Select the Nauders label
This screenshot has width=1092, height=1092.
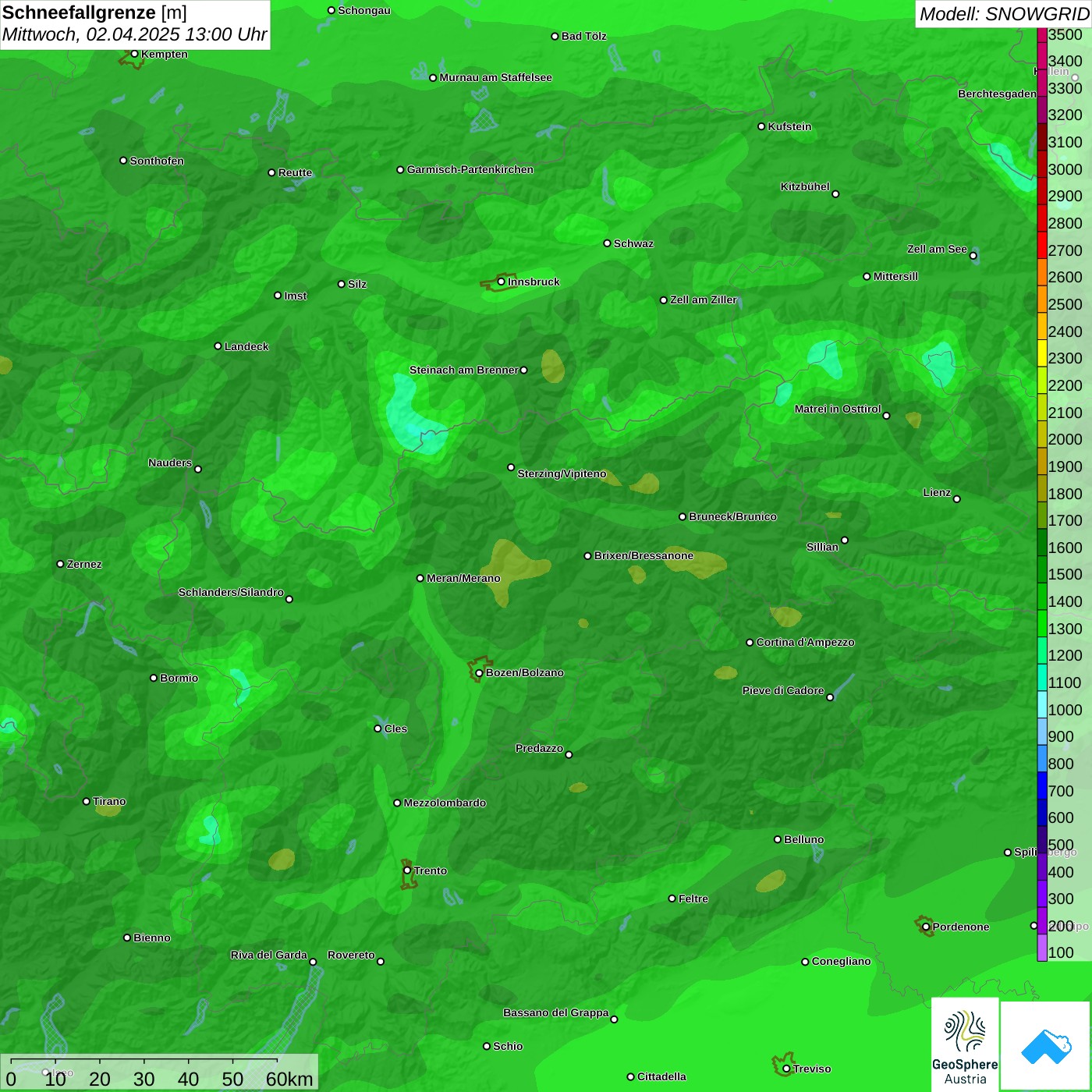pos(170,463)
